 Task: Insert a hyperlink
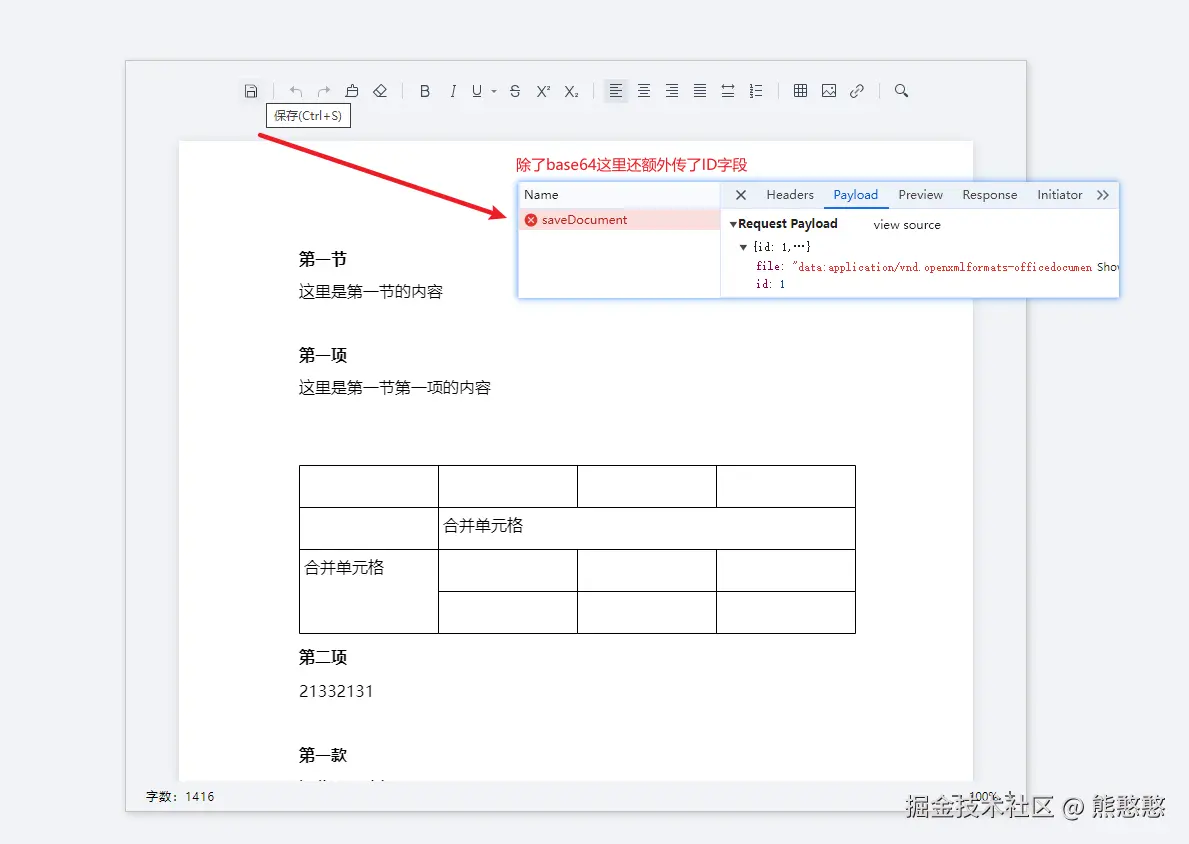[857, 91]
